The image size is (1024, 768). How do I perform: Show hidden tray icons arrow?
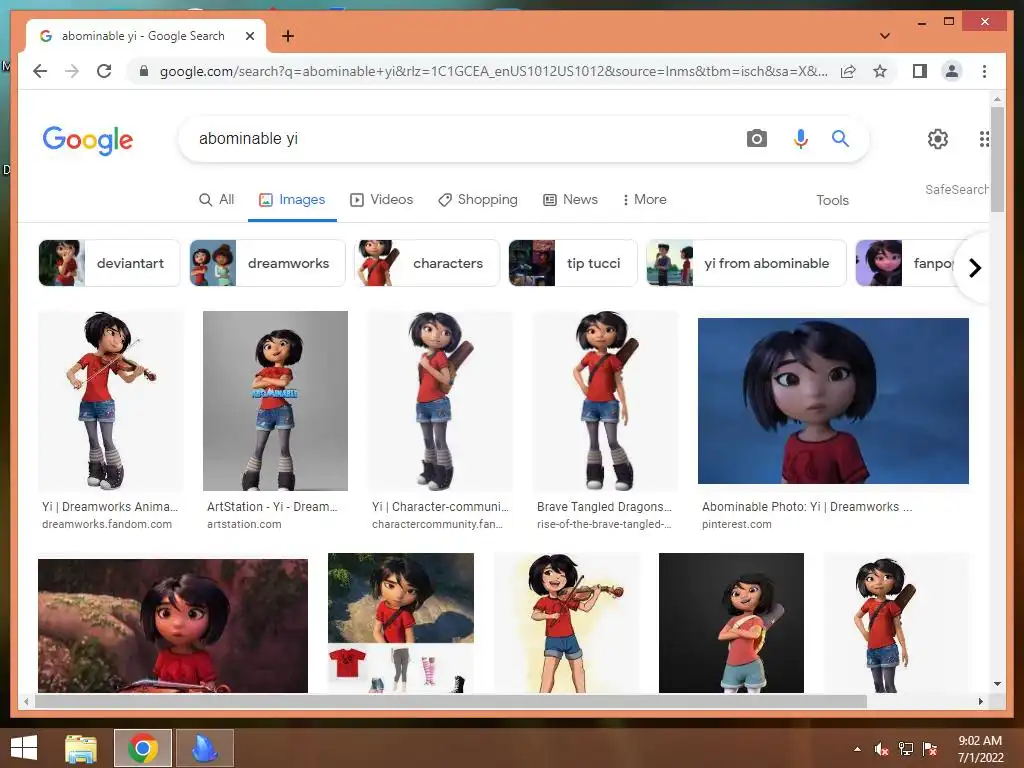[857, 749]
